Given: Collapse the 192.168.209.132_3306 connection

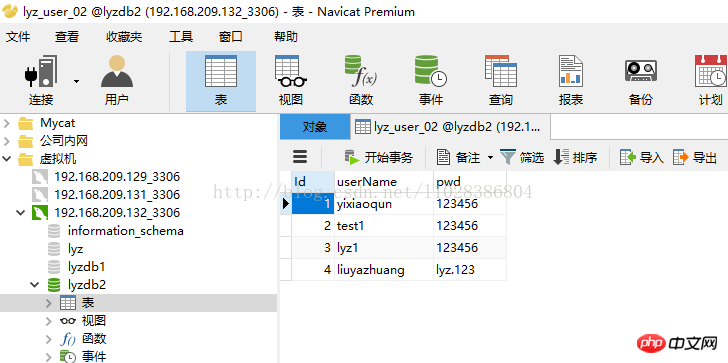Looking at the screenshot, I should click(21, 213).
